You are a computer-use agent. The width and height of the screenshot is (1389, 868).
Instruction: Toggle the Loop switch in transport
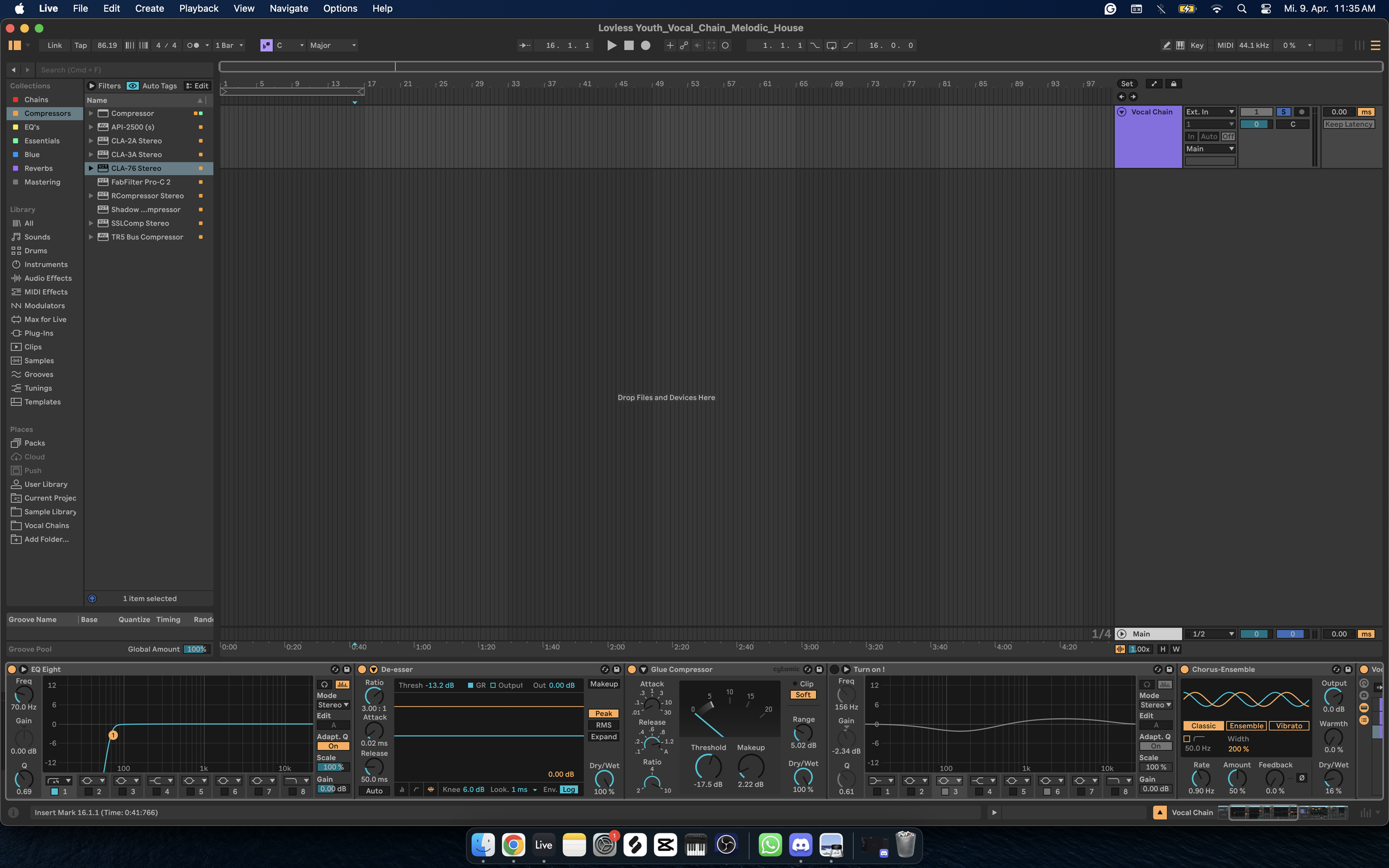831,46
